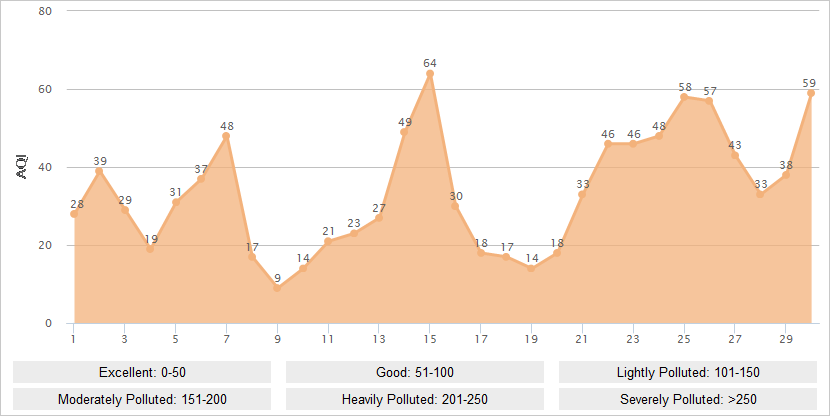Click the x-axis label 29
Viewport: 830px width, 416px height.
pyautogui.click(x=786, y=339)
